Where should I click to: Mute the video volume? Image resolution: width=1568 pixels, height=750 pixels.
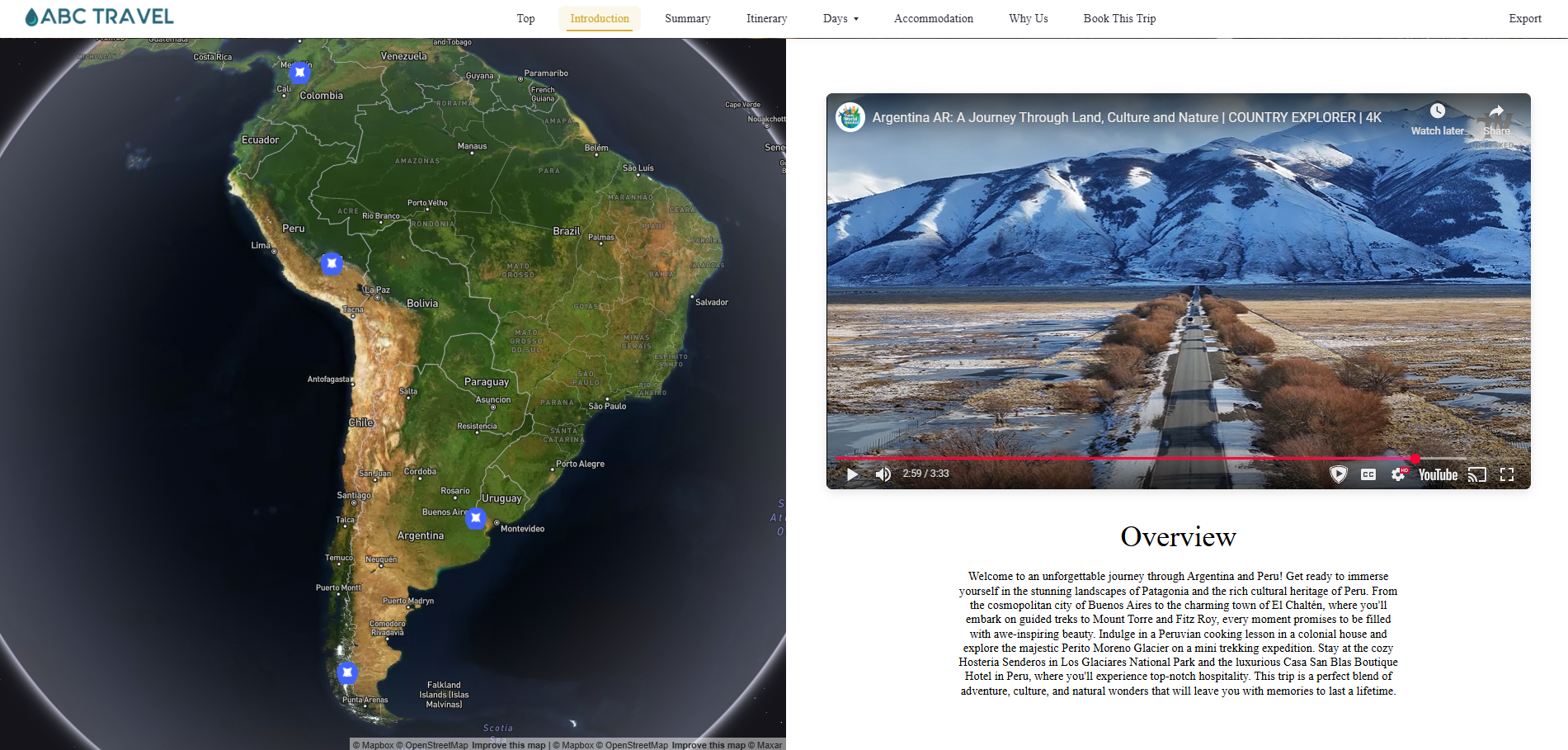(883, 474)
